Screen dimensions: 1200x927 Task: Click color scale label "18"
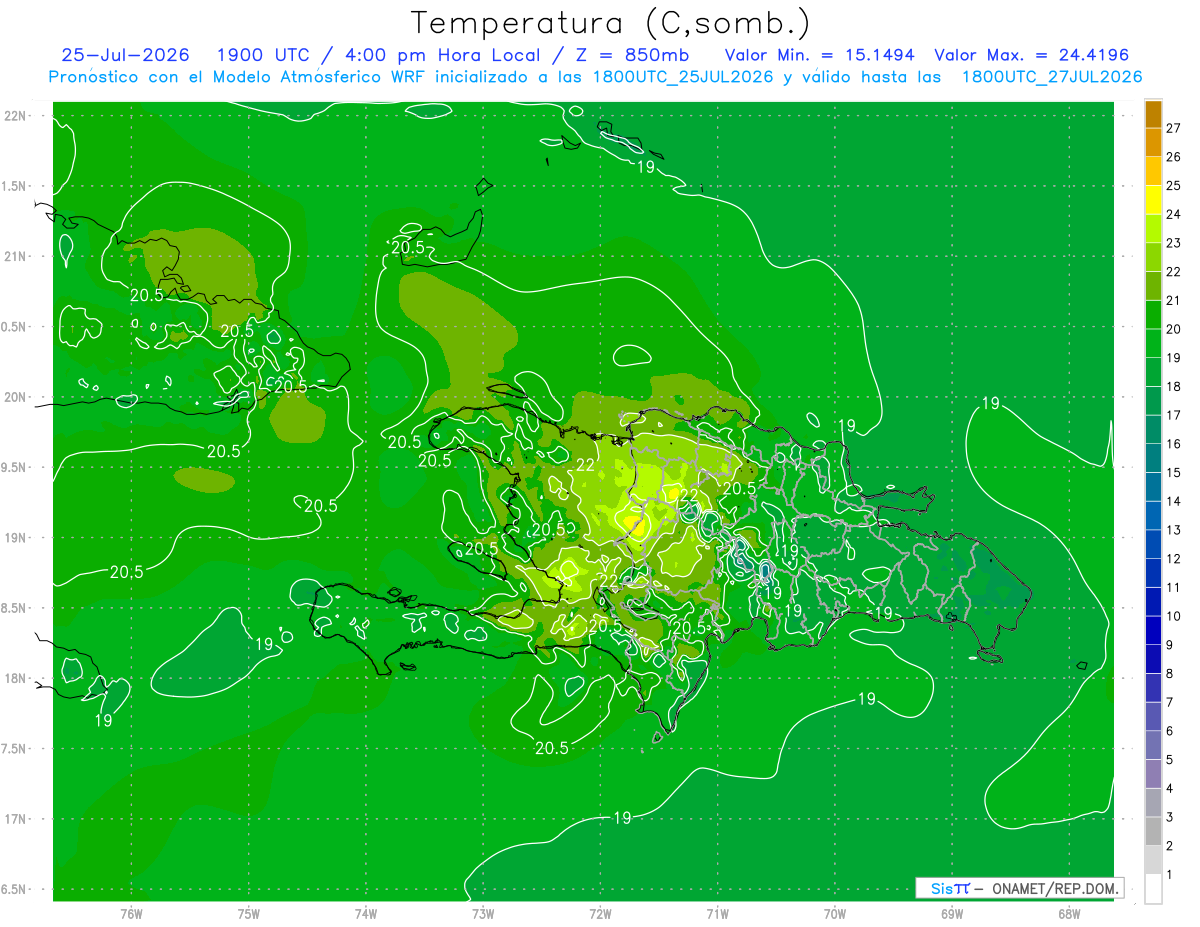[x=1174, y=386]
